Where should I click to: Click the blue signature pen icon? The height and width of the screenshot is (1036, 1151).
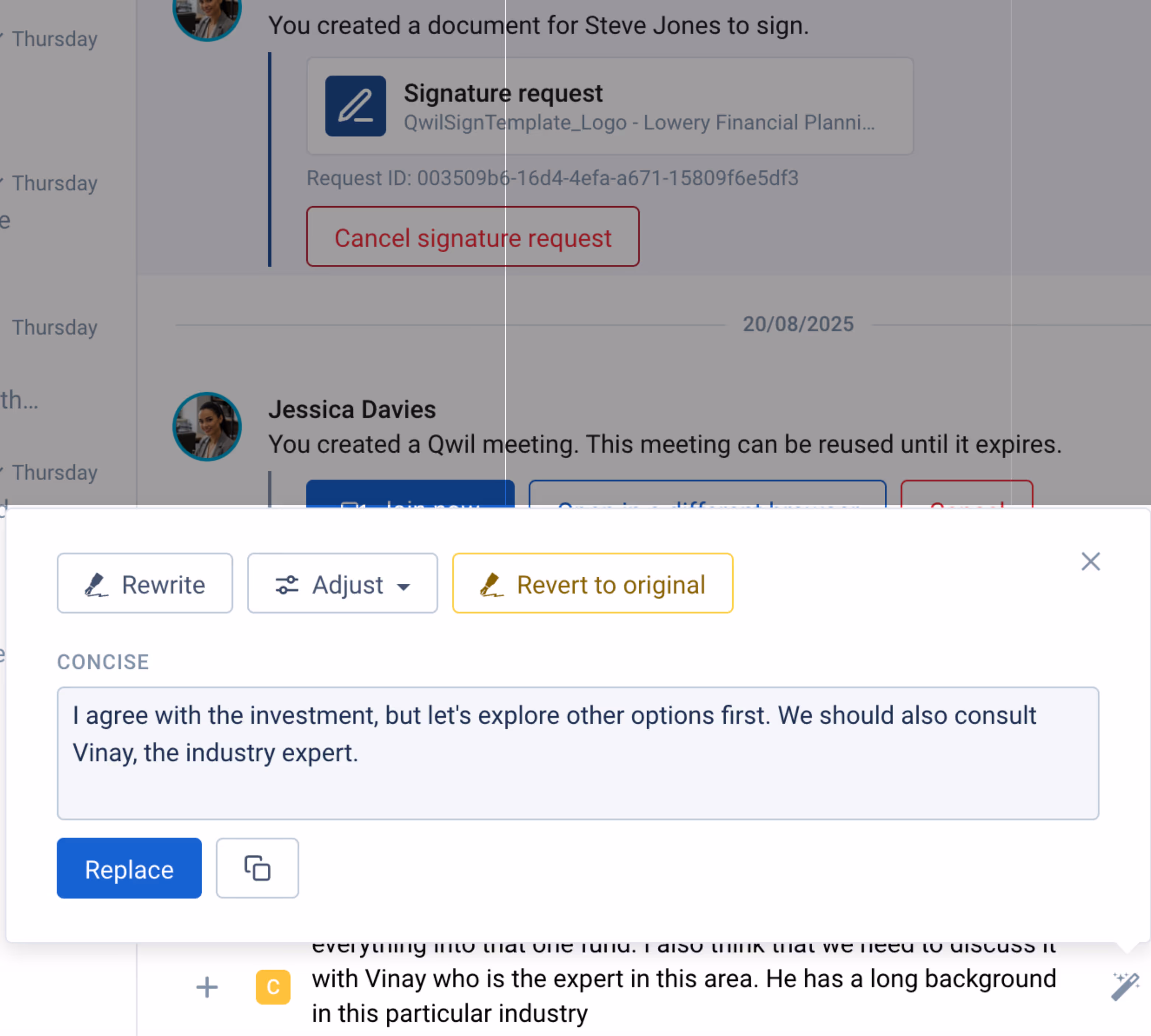[355, 106]
